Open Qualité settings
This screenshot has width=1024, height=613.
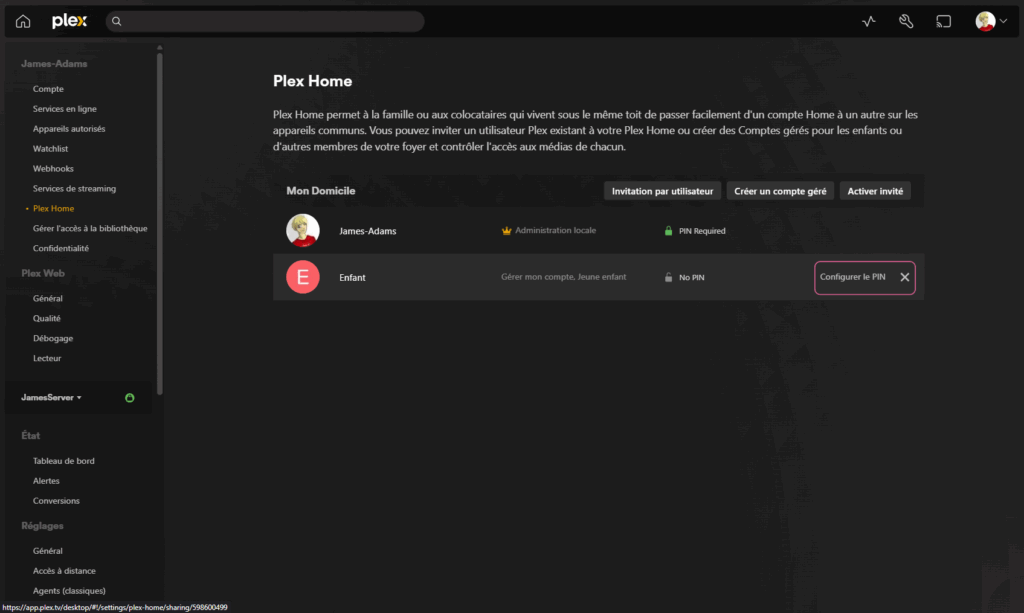[x=46, y=318]
